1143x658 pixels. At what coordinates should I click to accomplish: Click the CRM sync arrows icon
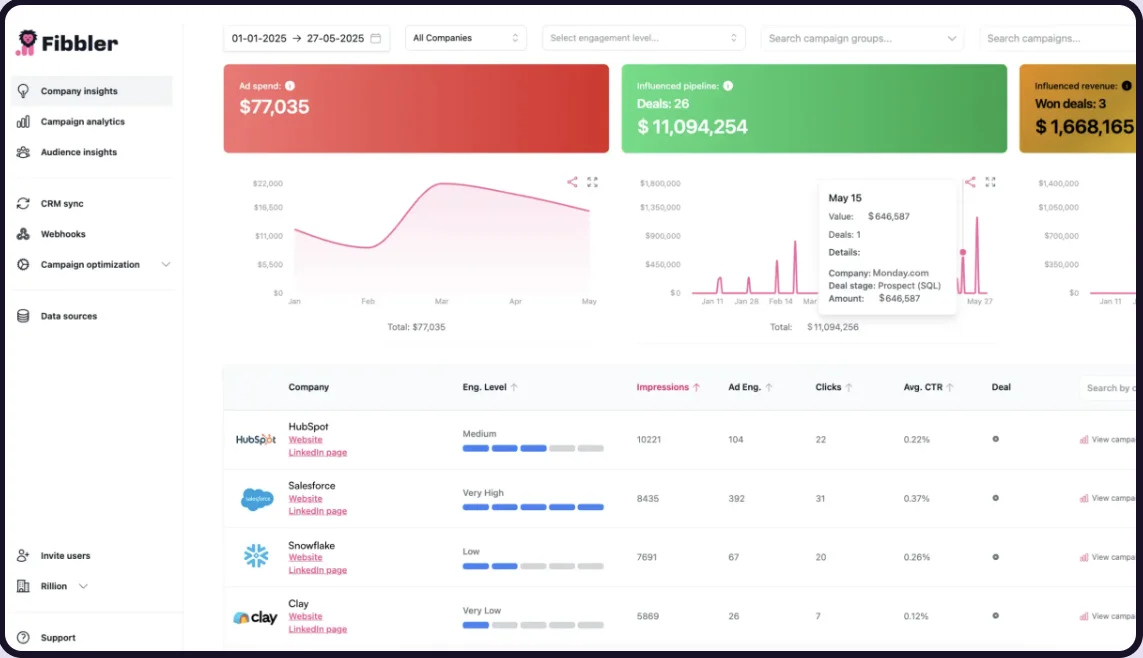click(x=25, y=203)
